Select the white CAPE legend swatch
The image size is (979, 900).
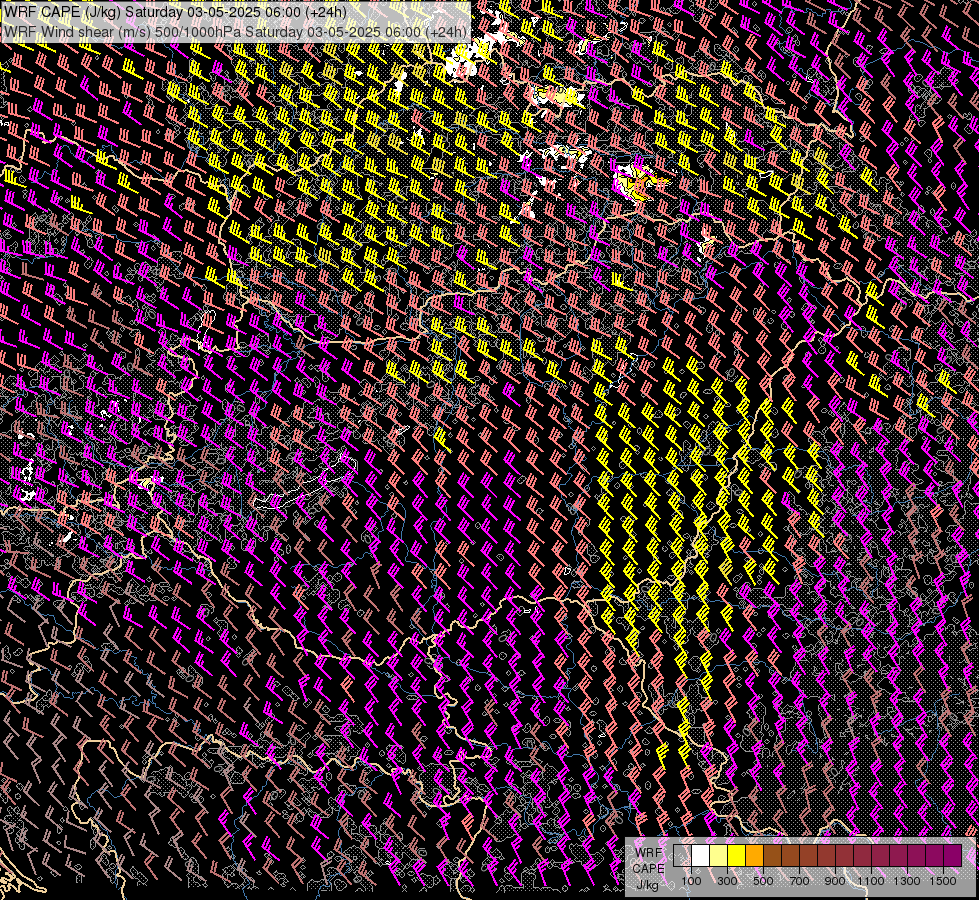click(x=701, y=855)
